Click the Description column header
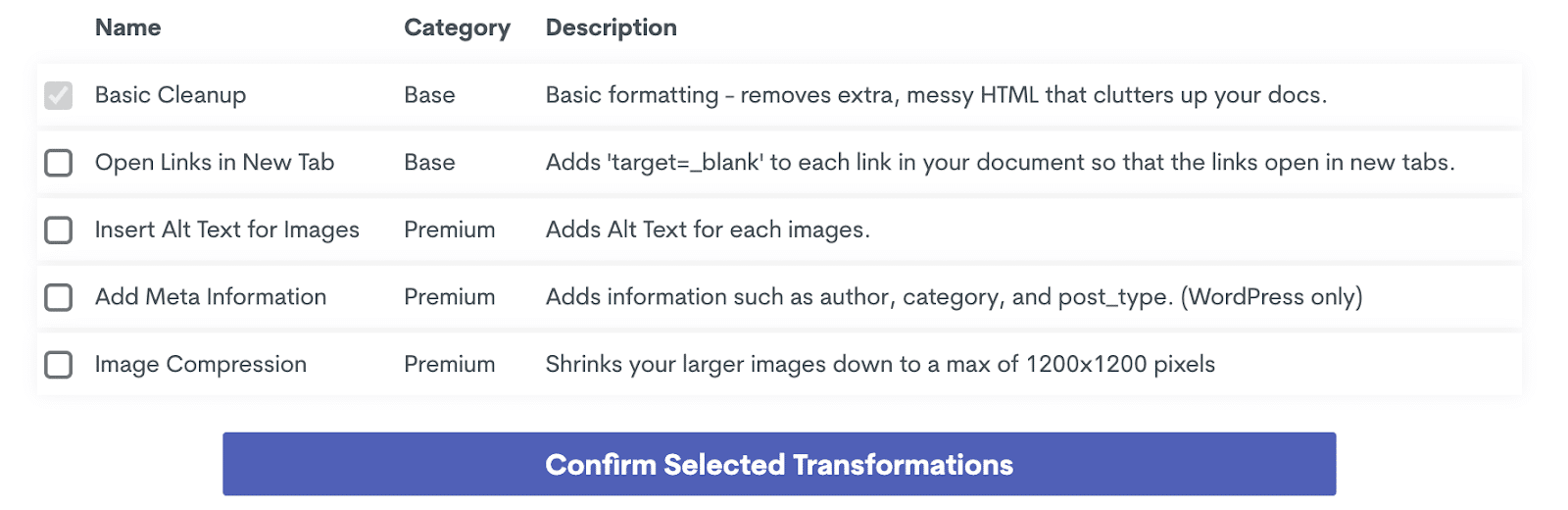The image size is (1568, 510). [611, 27]
